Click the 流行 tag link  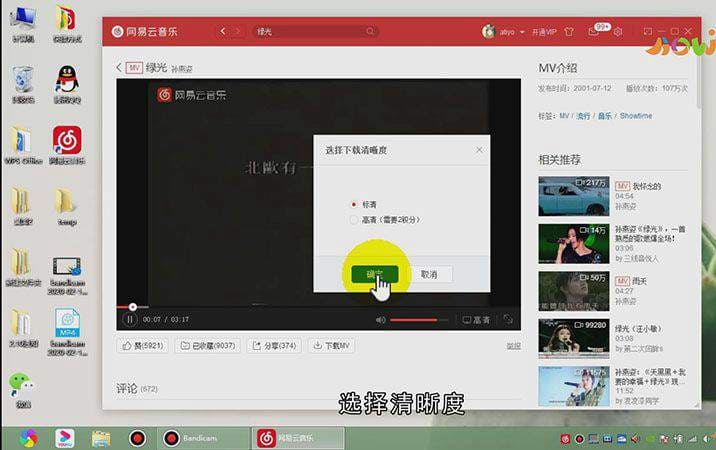(583, 116)
